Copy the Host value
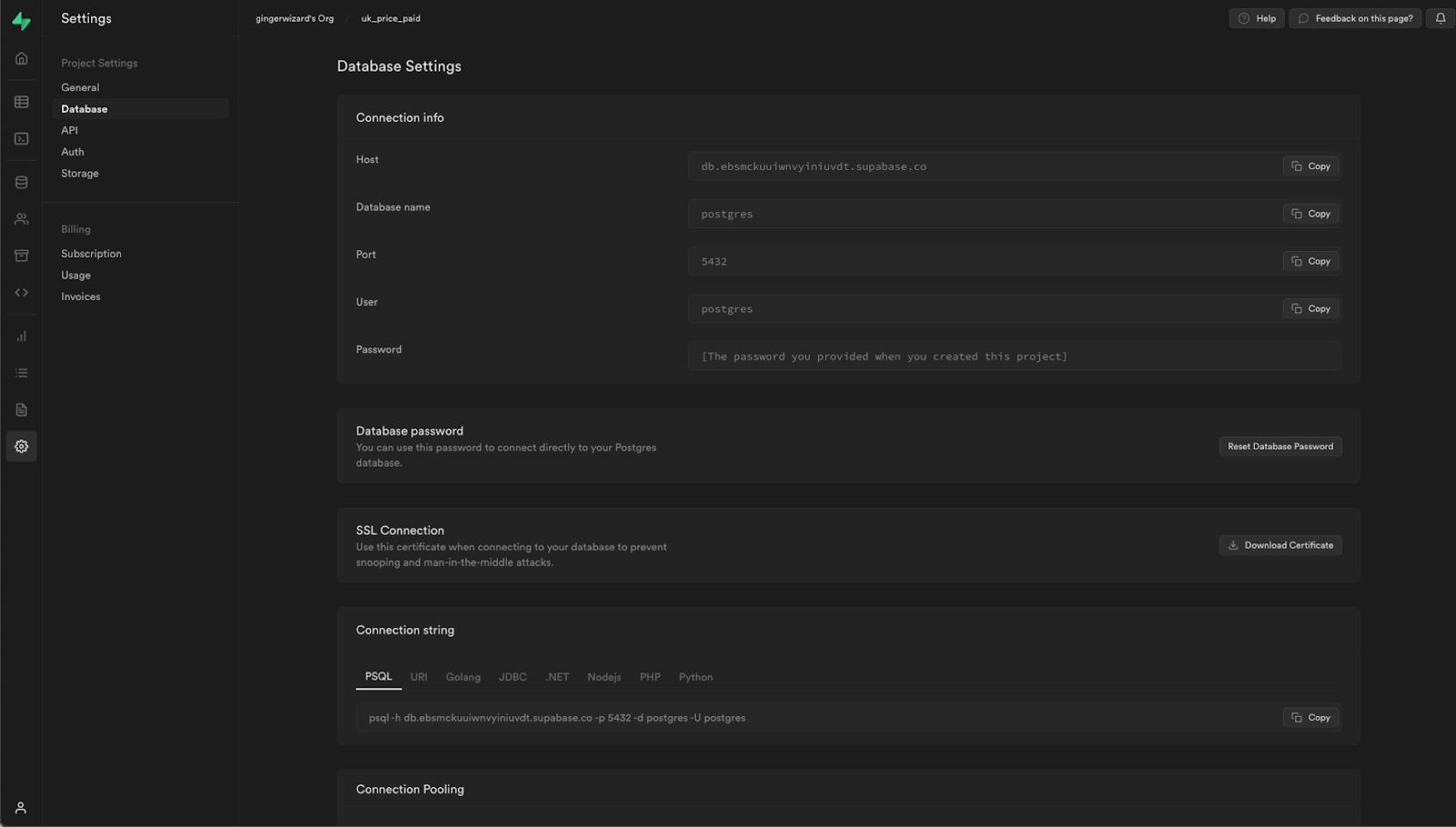Image resolution: width=1456 pixels, height=827 pixels. tap(1310, 166)
